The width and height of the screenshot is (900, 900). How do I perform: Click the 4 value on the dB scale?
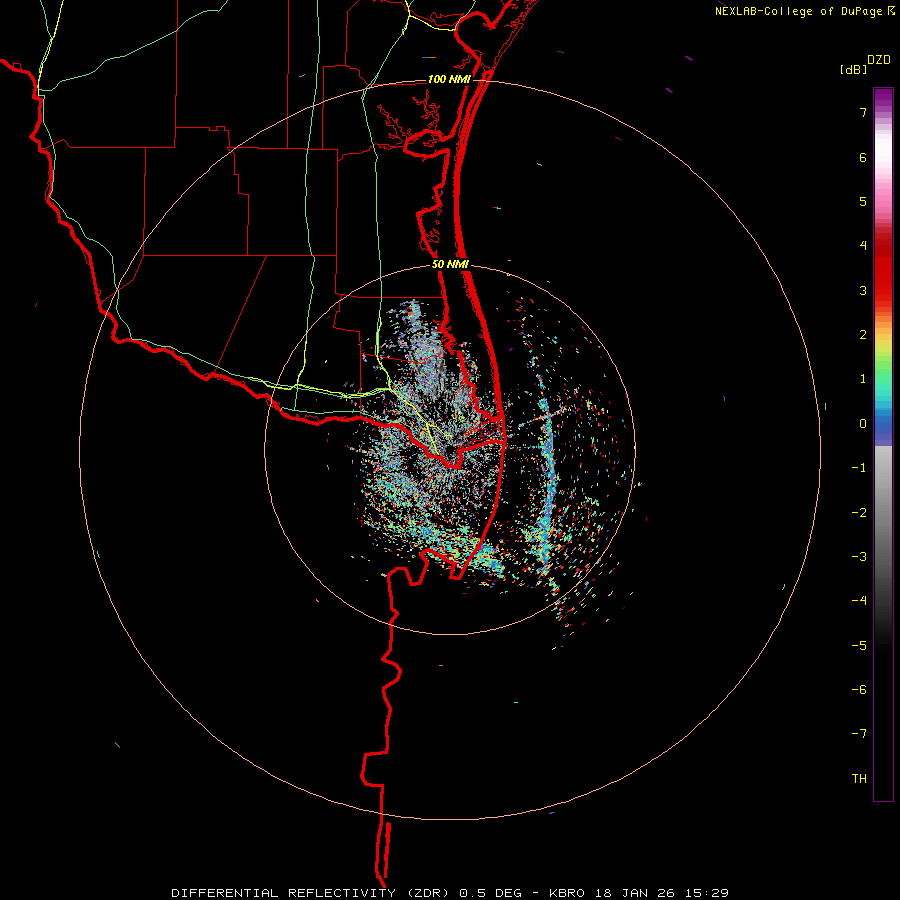[863, 246]
